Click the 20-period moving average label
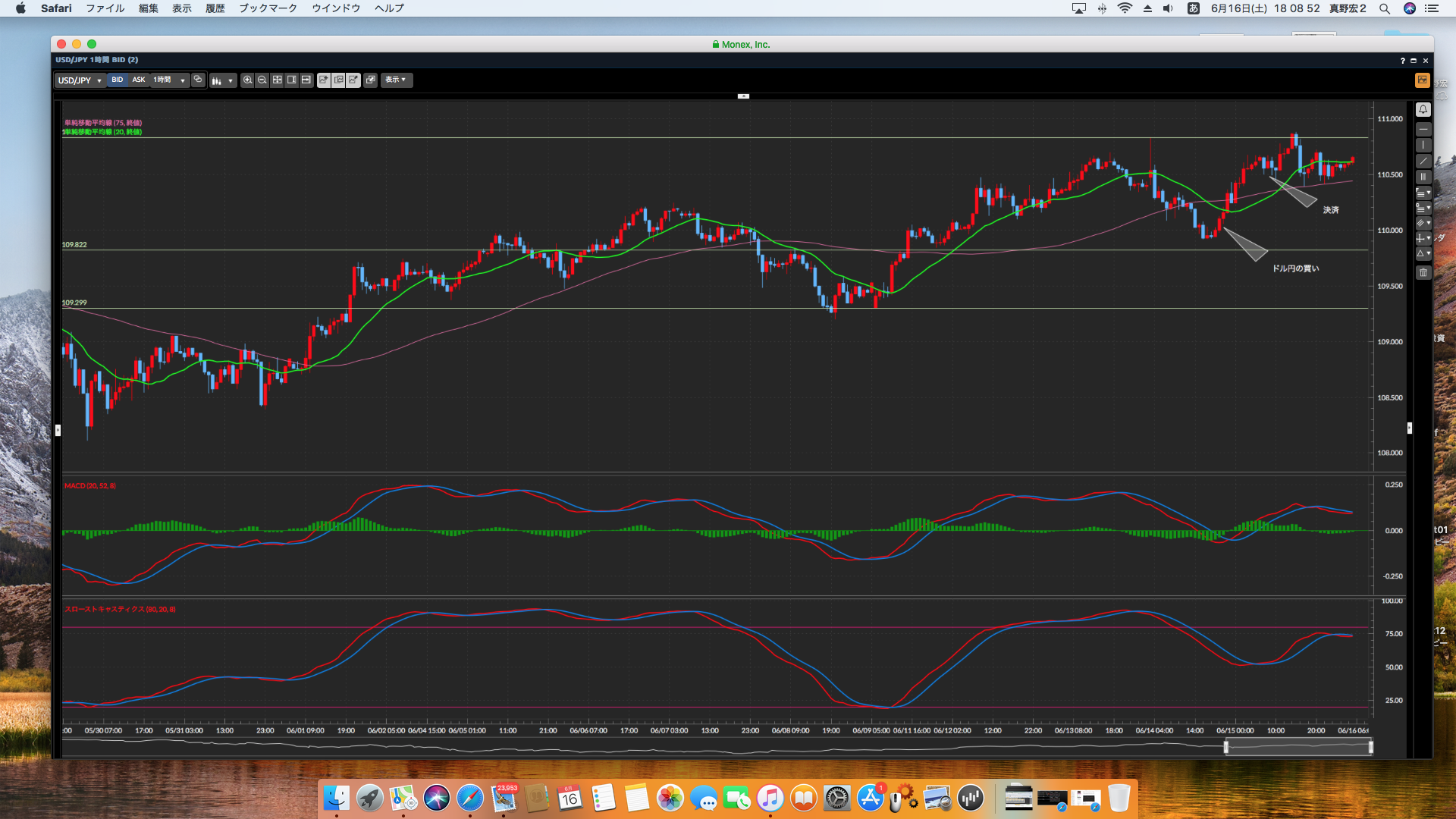This screenshot has height=819, width=1456. 102,132
